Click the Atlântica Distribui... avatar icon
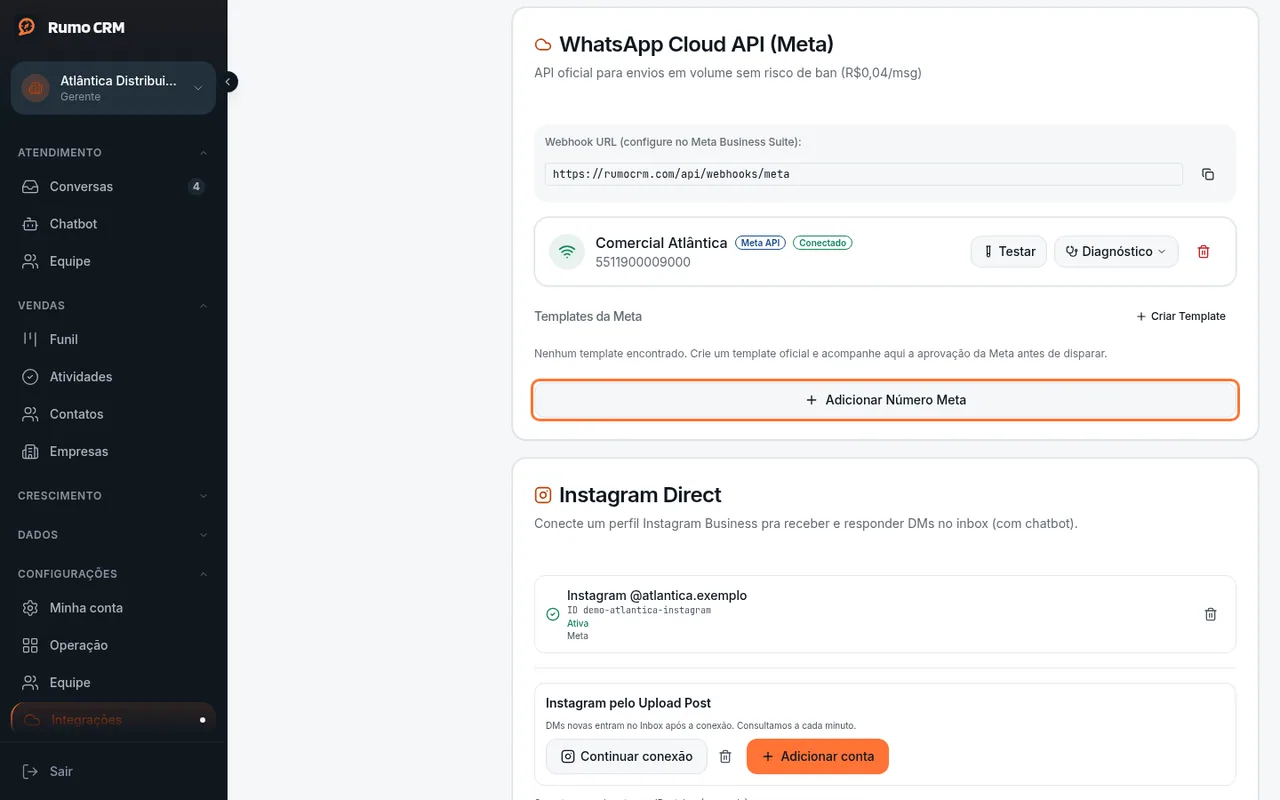The height and width of the screenshot is (800, 1280). click(x=36, y=88)
